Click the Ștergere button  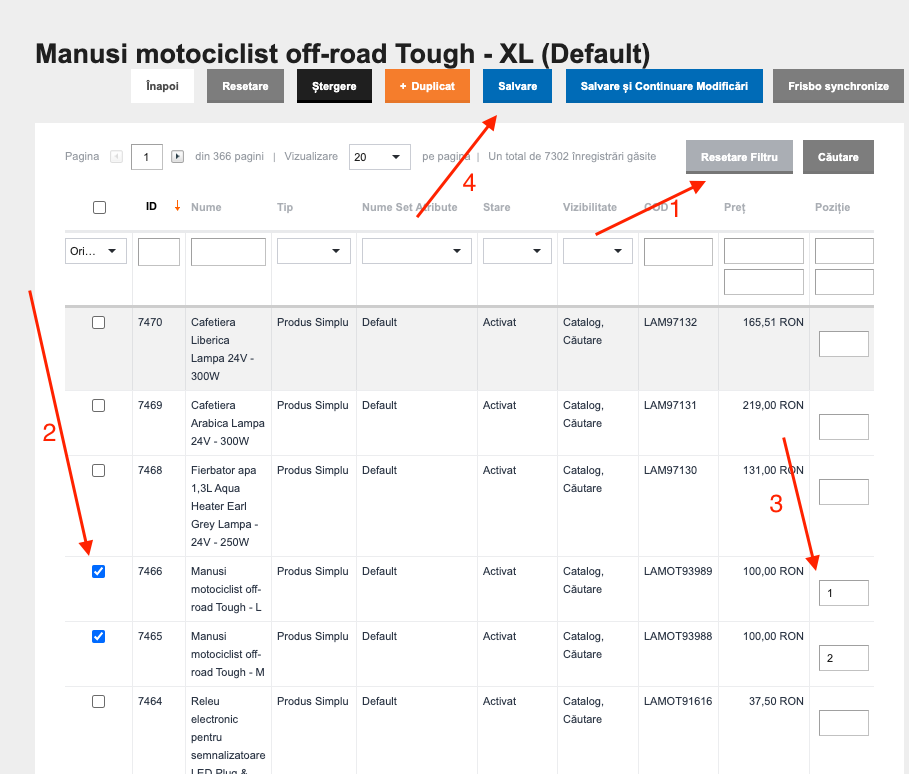[334, 86]
